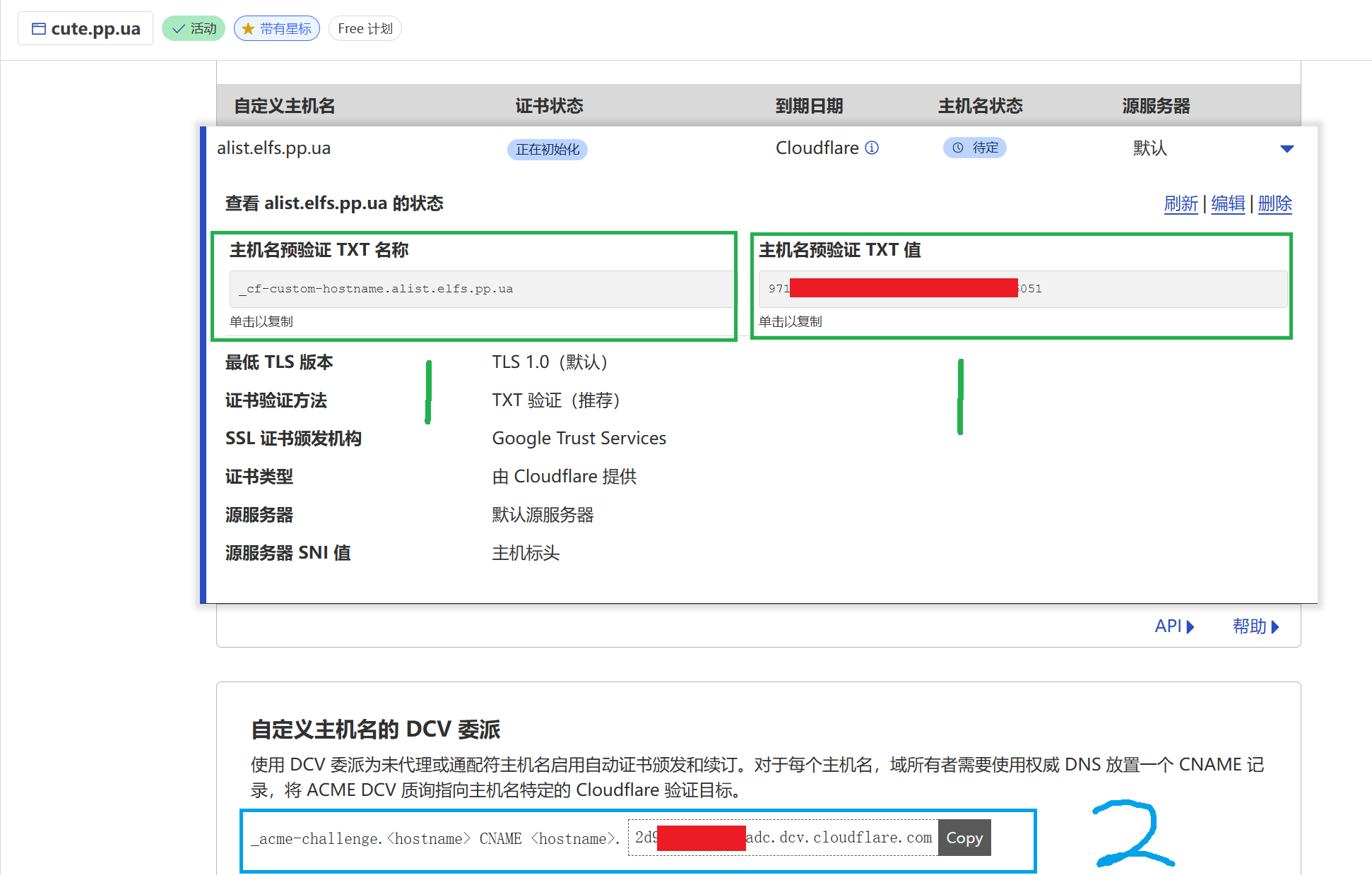The height and width of the screenshot is (875, 1372).
Task: Collapse the alist.elfs.pp.ua row with the arrow
Action: coord(1287,148)
